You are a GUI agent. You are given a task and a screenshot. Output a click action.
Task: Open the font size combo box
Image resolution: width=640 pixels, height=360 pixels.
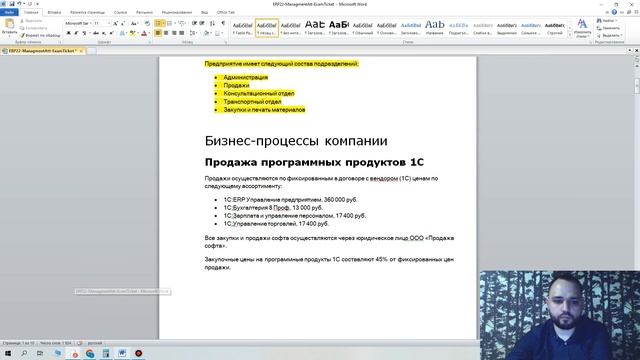(102, 24)
